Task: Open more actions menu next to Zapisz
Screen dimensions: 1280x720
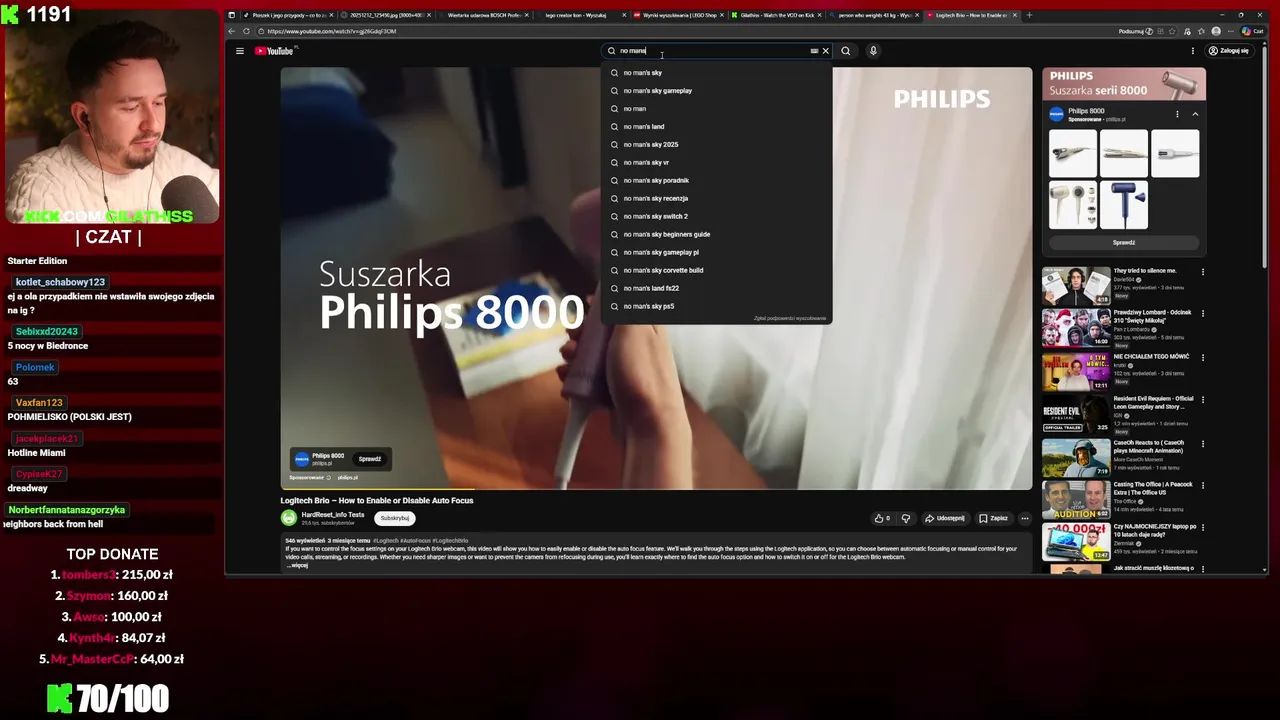Action: tap(1024, 519)
